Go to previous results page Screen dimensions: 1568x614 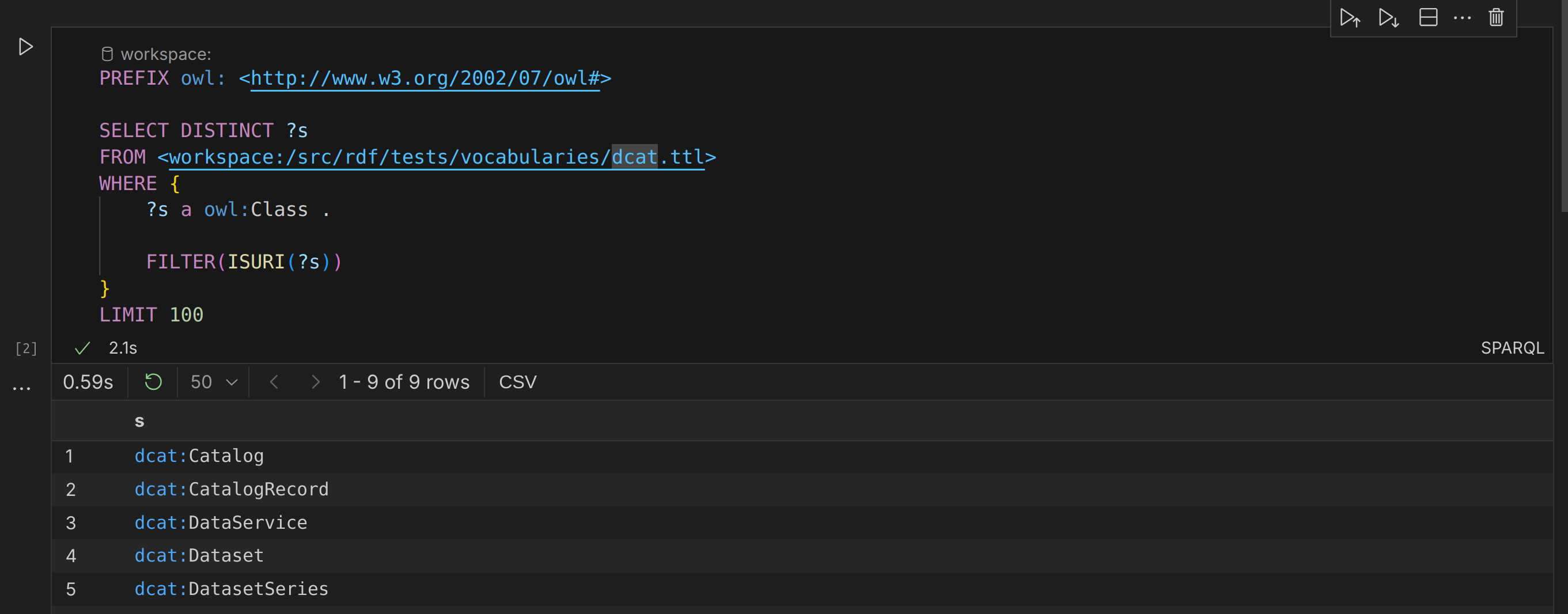[274, 382]
